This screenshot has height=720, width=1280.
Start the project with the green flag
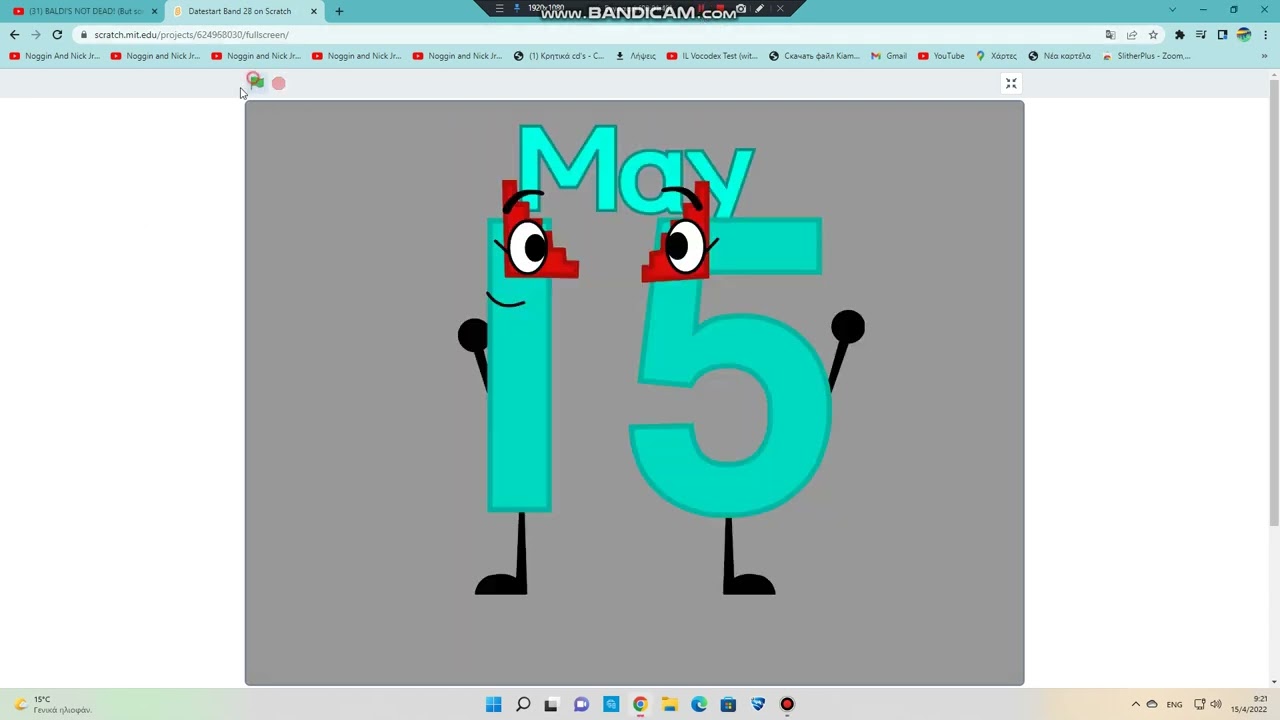pyautogui.click(x=256, y=82)
